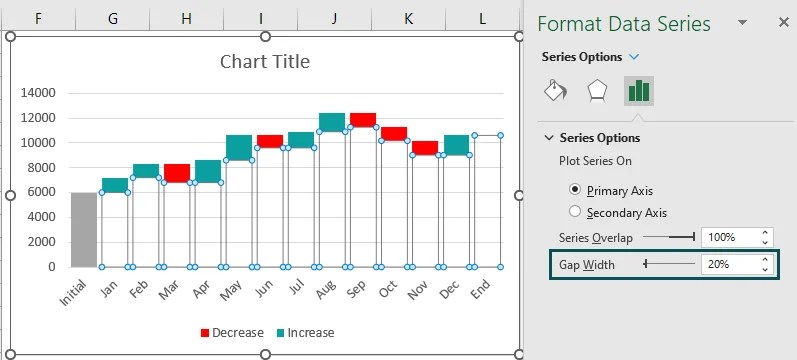Click the Gap Width 20% input field

(x=729, y=264)
